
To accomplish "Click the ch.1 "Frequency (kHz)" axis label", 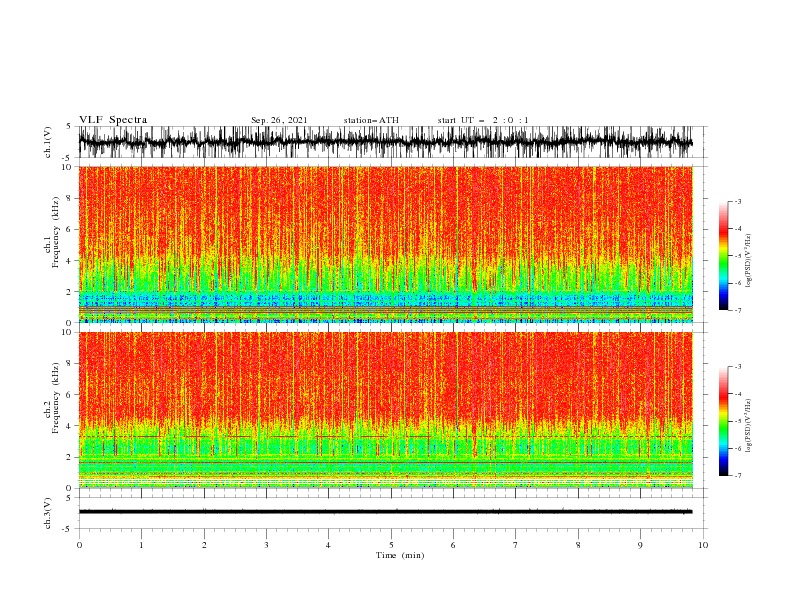I will tap(56, 232).
